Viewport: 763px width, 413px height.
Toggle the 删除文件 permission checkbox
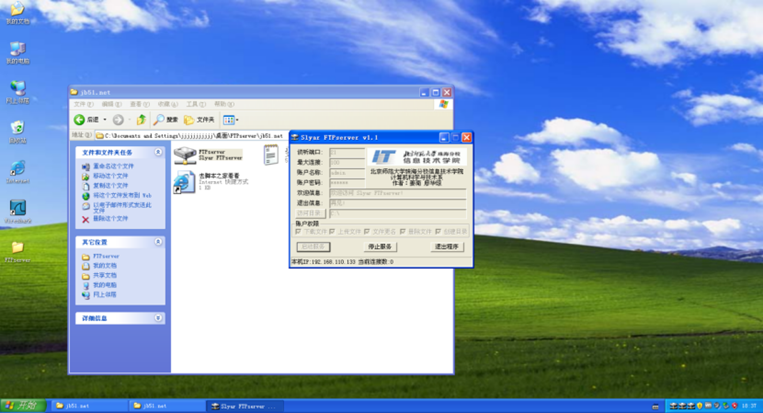click(x=403, y=232)
